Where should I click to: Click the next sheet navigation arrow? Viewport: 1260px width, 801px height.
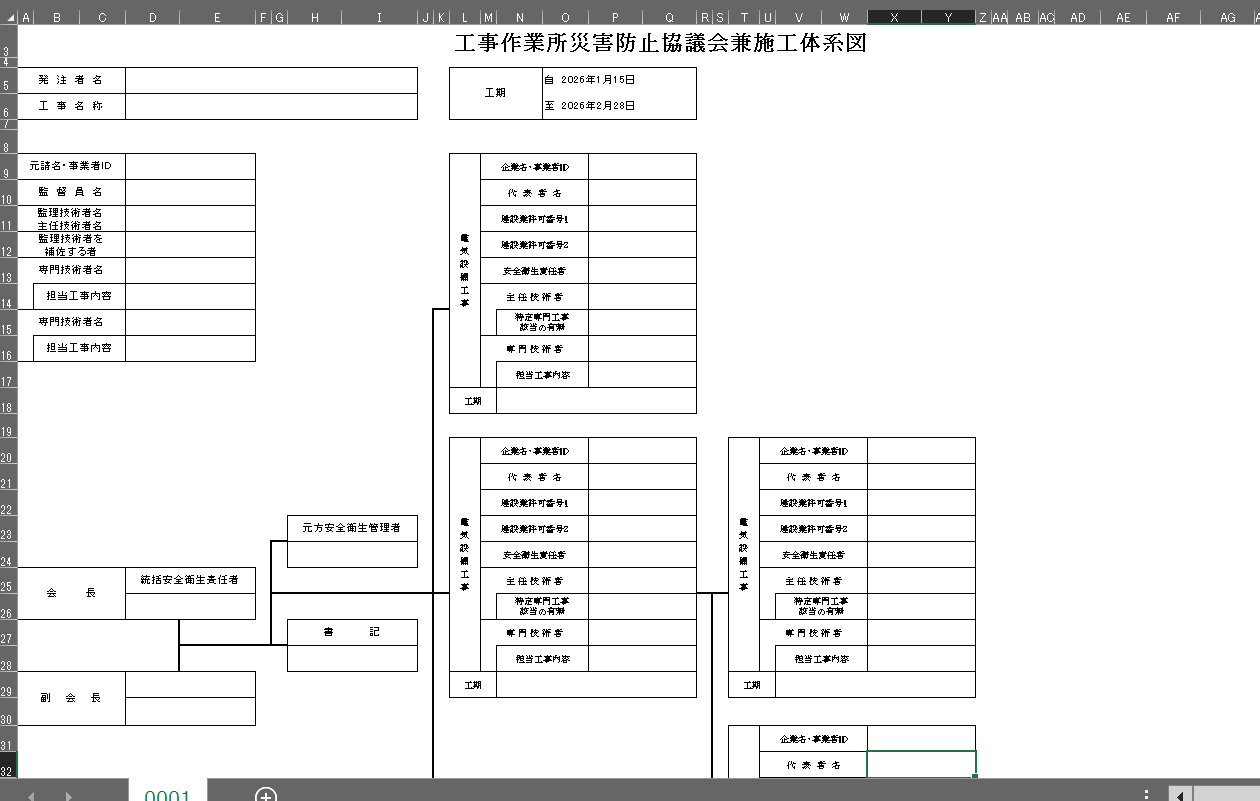[x=68, y=796]
